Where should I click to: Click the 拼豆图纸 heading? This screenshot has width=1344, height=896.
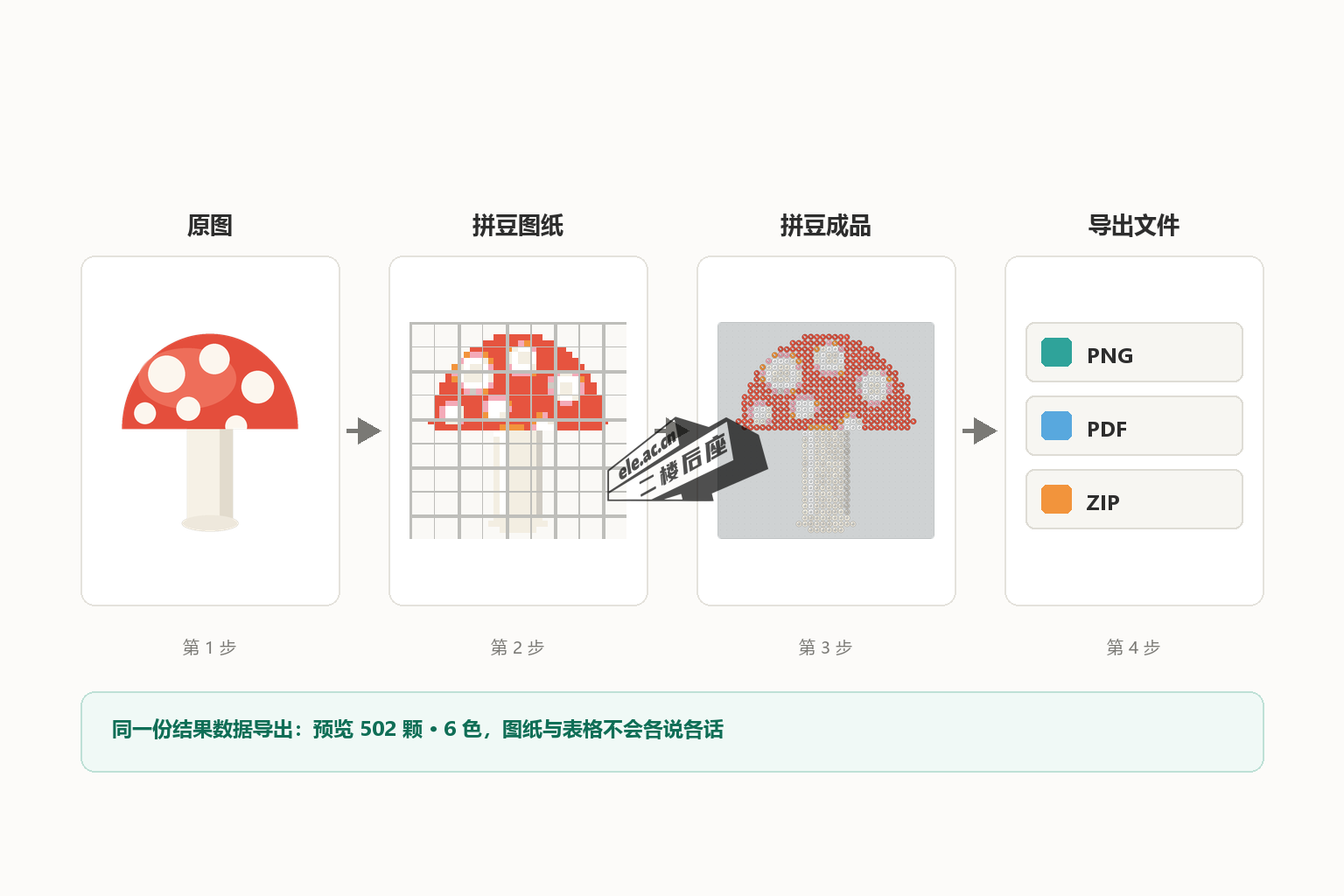click(518, 226)
